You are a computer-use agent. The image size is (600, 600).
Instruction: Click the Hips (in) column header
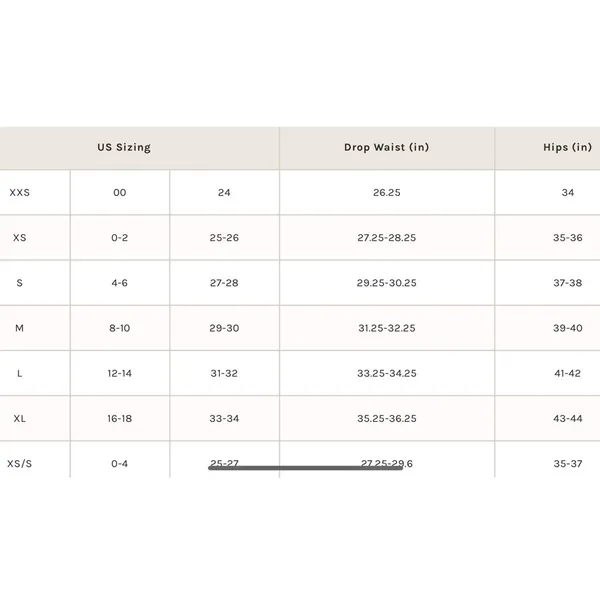[x=567, y=147]
